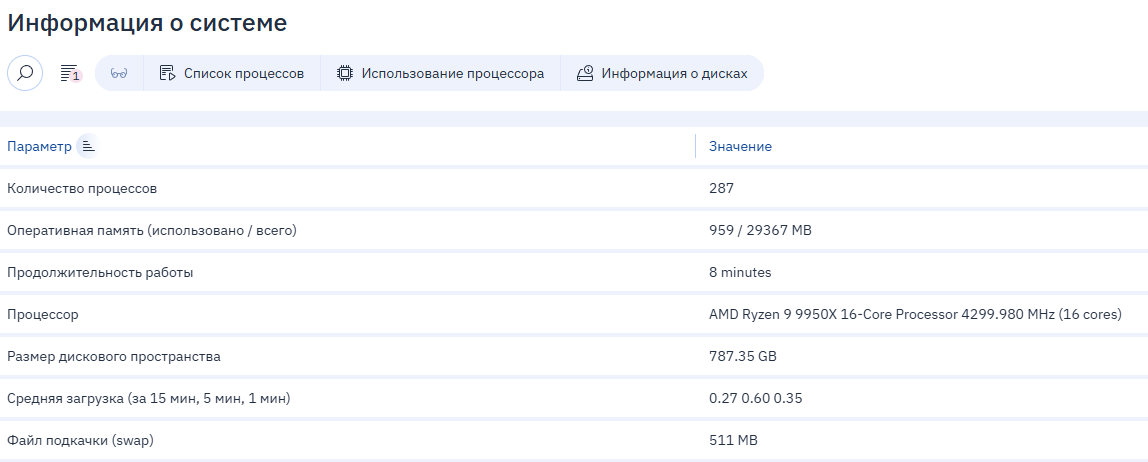The width and height of the screenshot is (1148, 462).
Task: Open Использование процессора
Action: click(x=440, y=73)
